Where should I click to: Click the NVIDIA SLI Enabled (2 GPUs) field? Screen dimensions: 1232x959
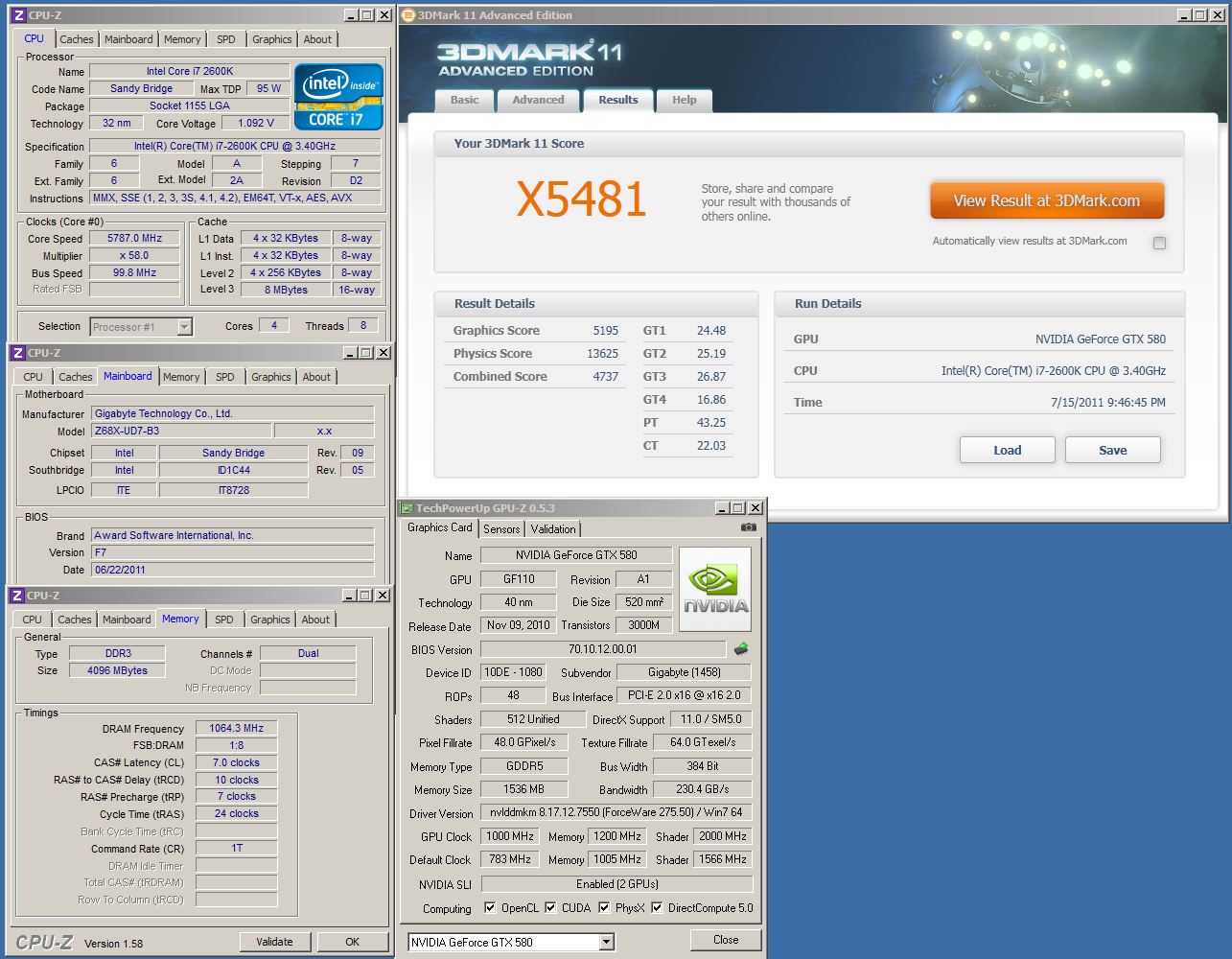pyautogui.click(x=616, y=884)
